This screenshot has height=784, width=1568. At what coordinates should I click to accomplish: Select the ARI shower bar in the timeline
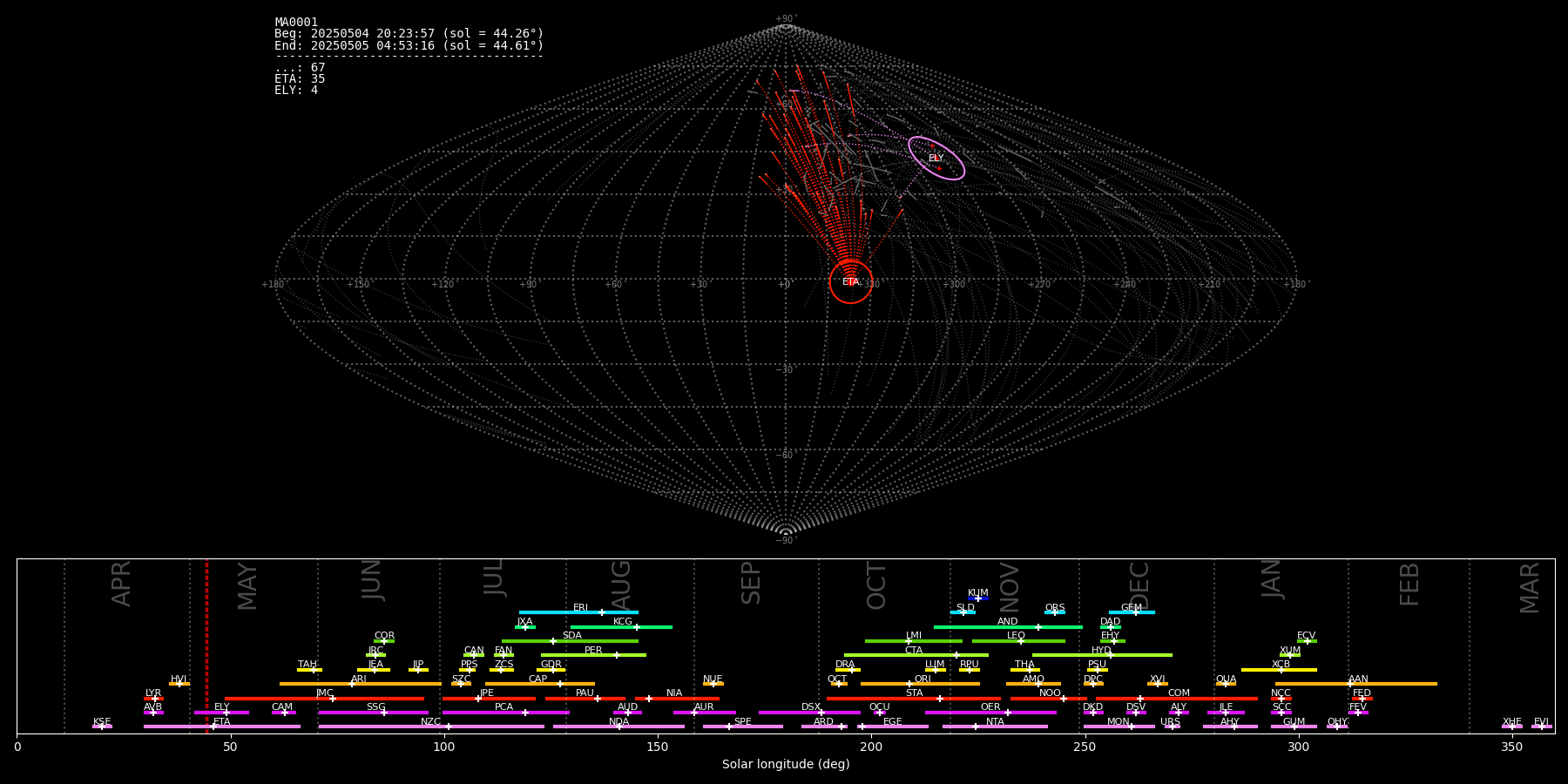tap(361, 684)
